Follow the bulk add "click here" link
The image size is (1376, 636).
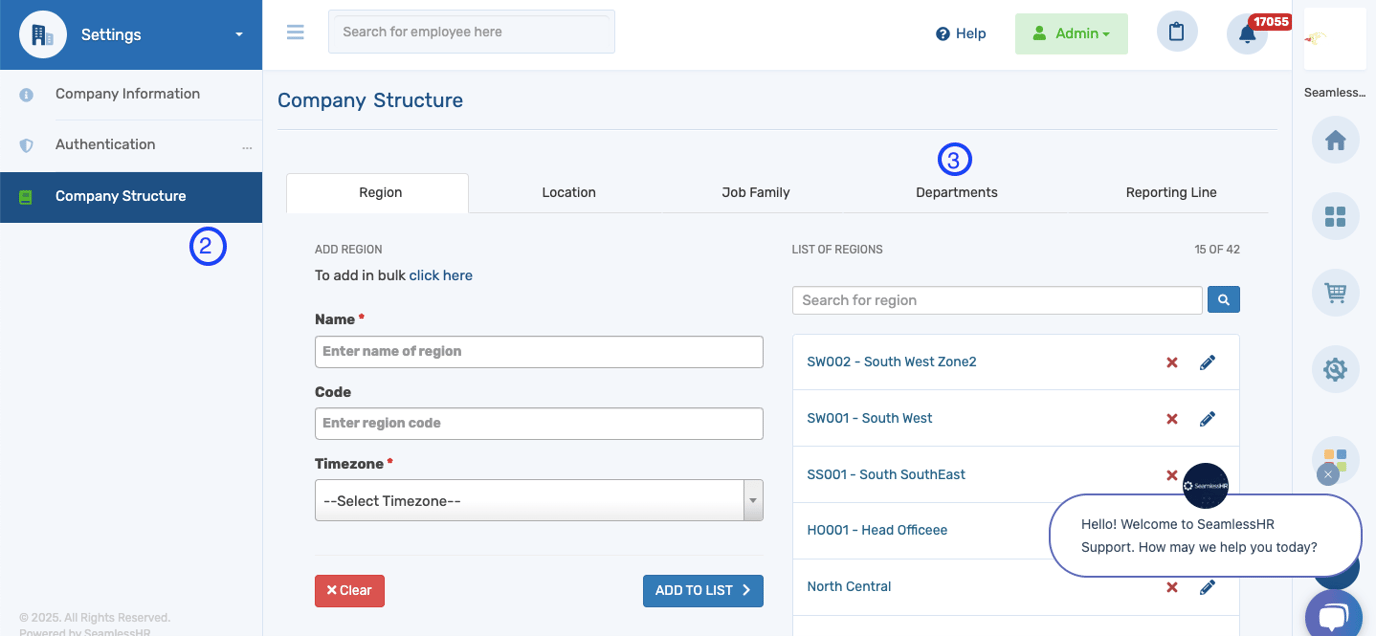tap(441, 276)
